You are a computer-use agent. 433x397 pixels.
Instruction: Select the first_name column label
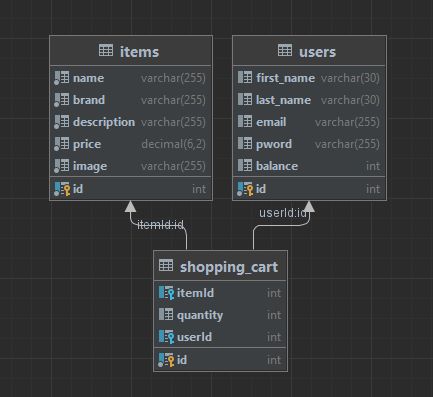tap(285, 78)
